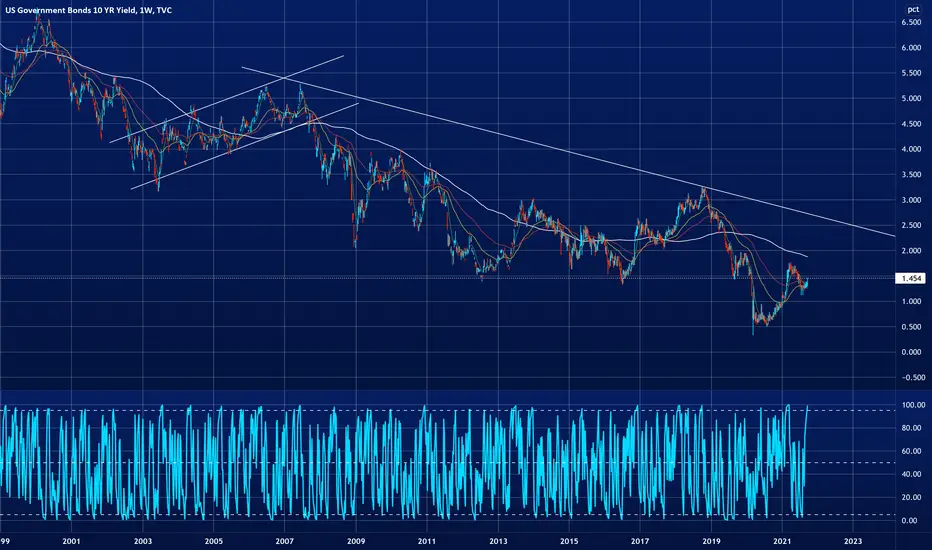Image resolution: width=932 pixels, height=550 pixels.
Task: Click the 60.00 oscillator scale label
Action: (x=913, y=451)
